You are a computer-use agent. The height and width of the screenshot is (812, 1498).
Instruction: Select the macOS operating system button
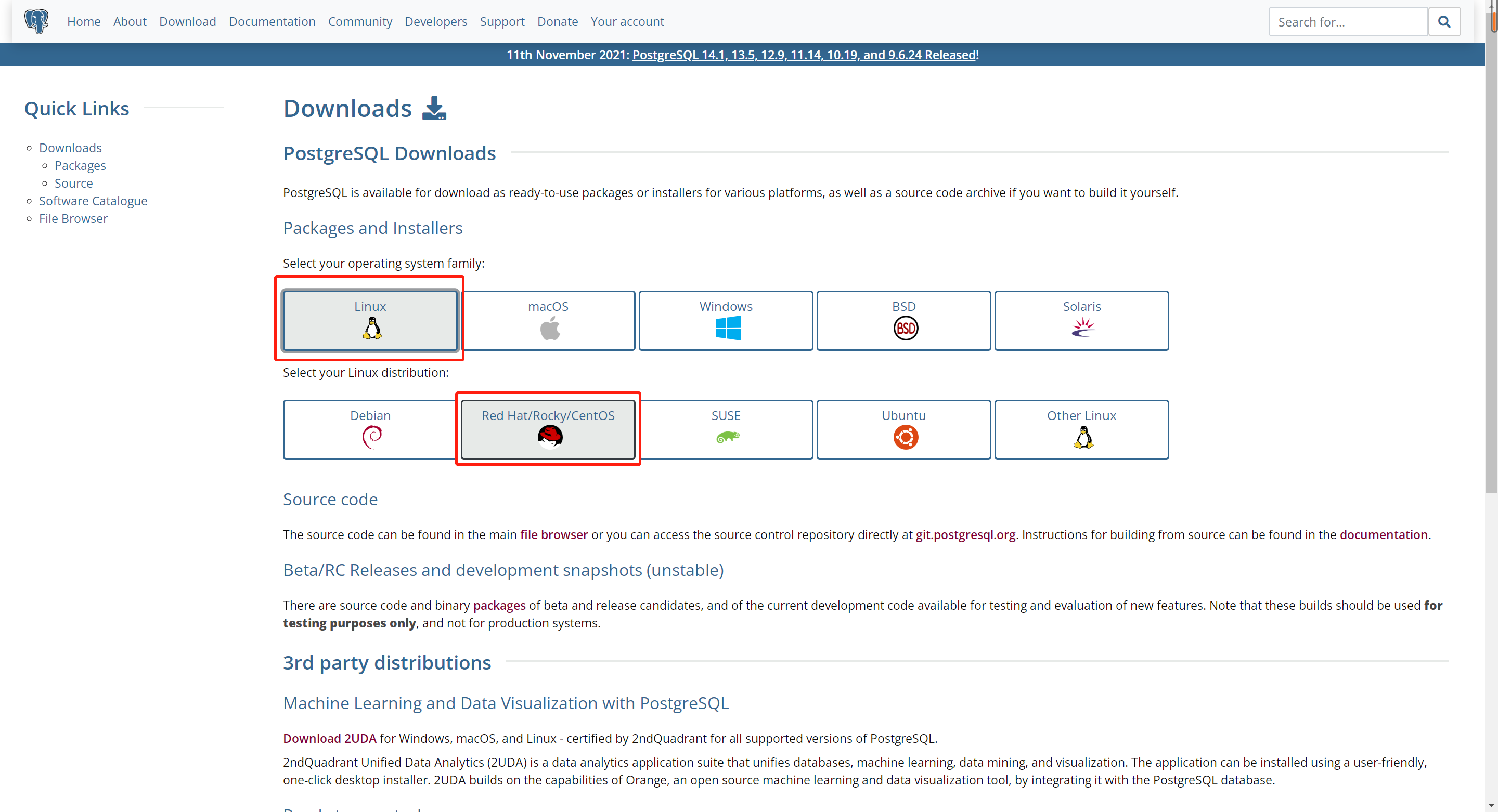click(x=548, y=321)
